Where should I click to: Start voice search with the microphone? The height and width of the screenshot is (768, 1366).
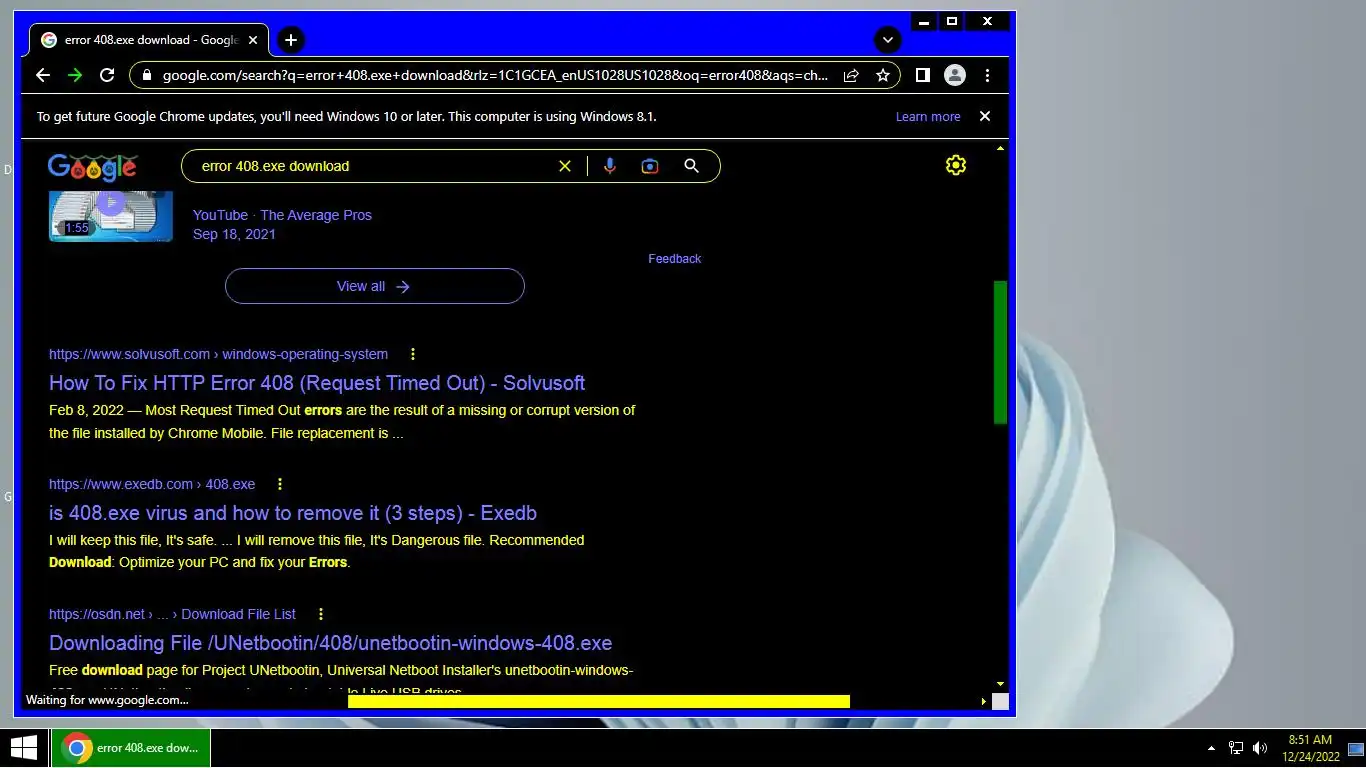click(x=610, y=166)
